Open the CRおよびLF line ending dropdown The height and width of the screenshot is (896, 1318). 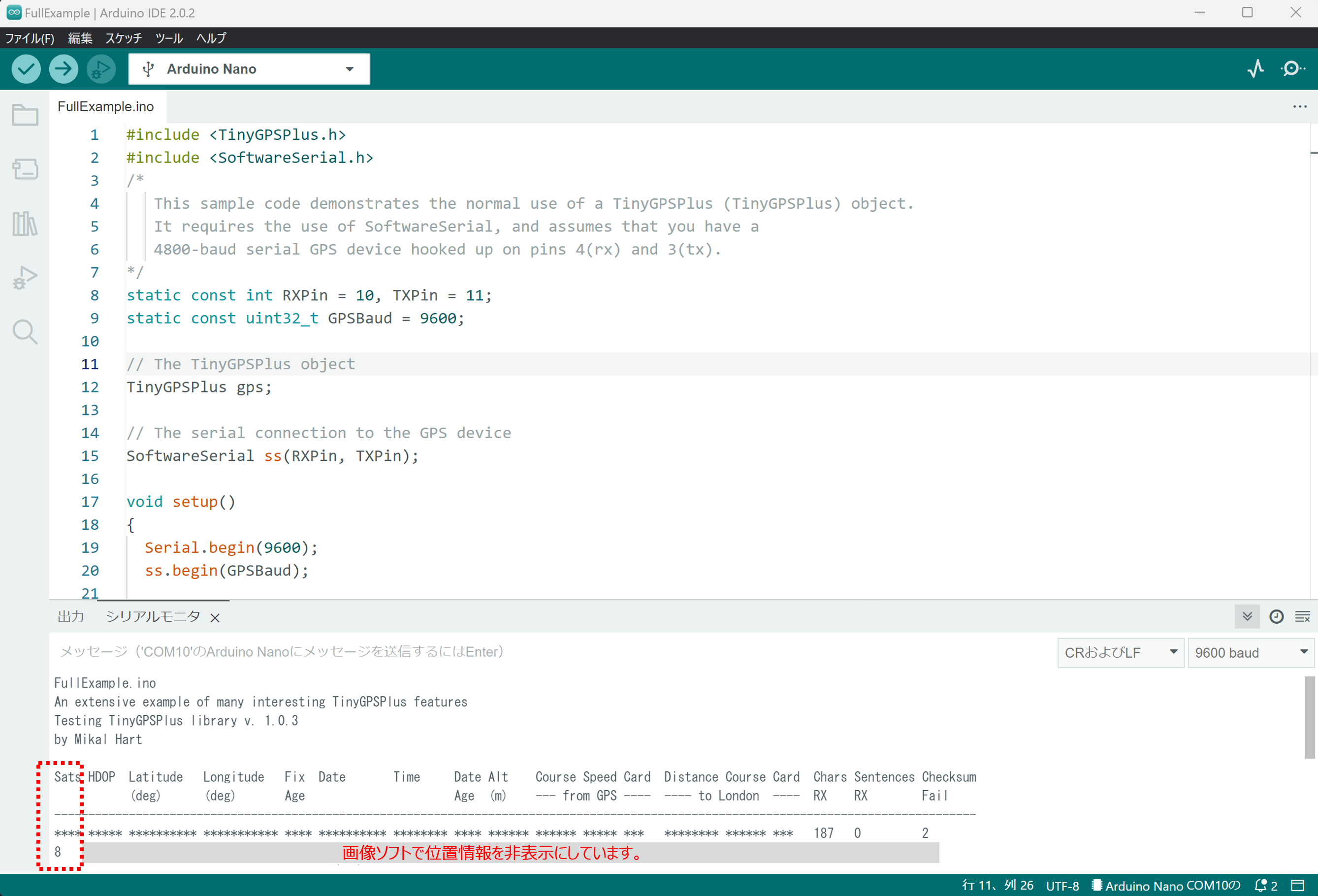(x=1120, y=653)
